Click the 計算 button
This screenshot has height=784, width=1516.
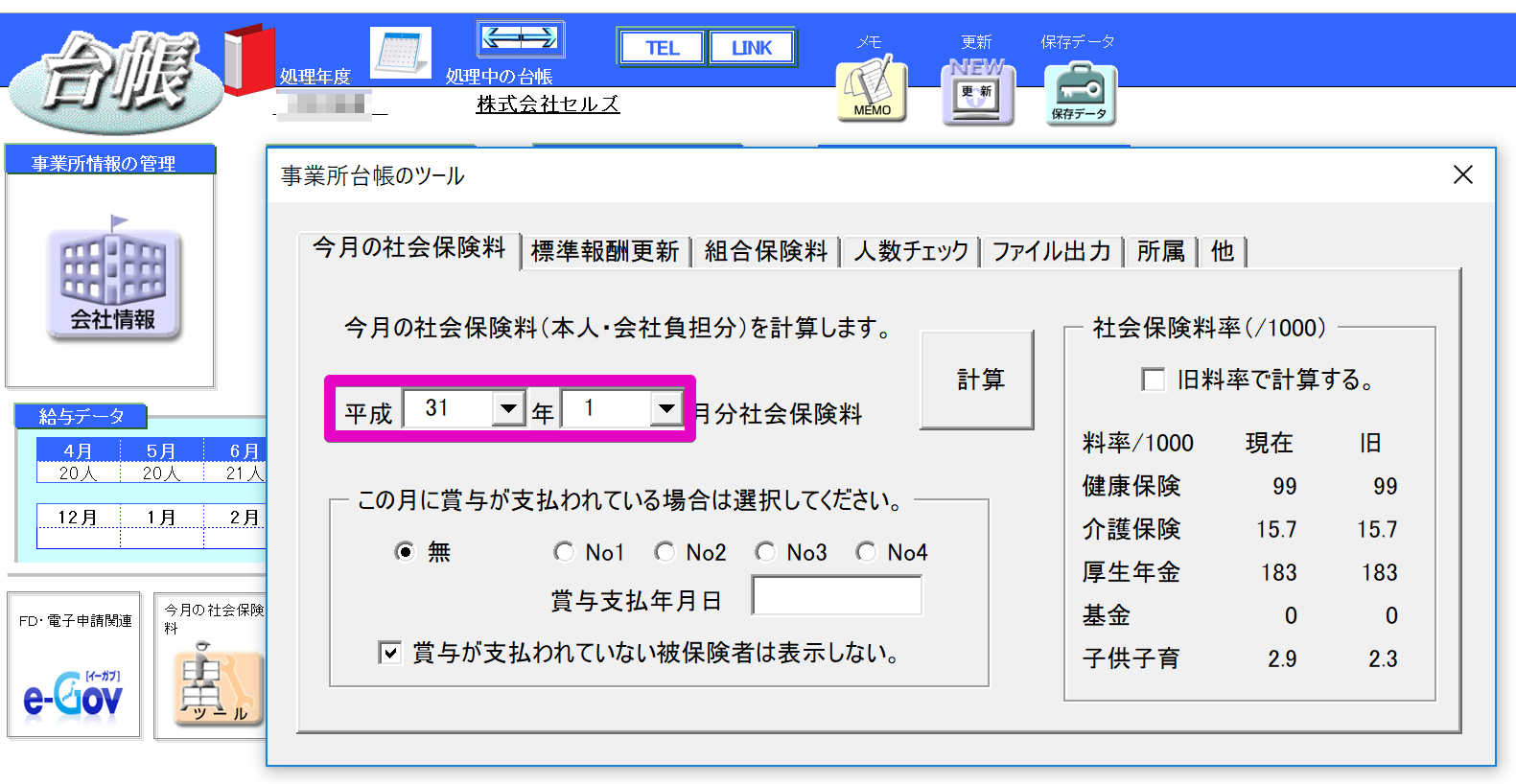977,380
